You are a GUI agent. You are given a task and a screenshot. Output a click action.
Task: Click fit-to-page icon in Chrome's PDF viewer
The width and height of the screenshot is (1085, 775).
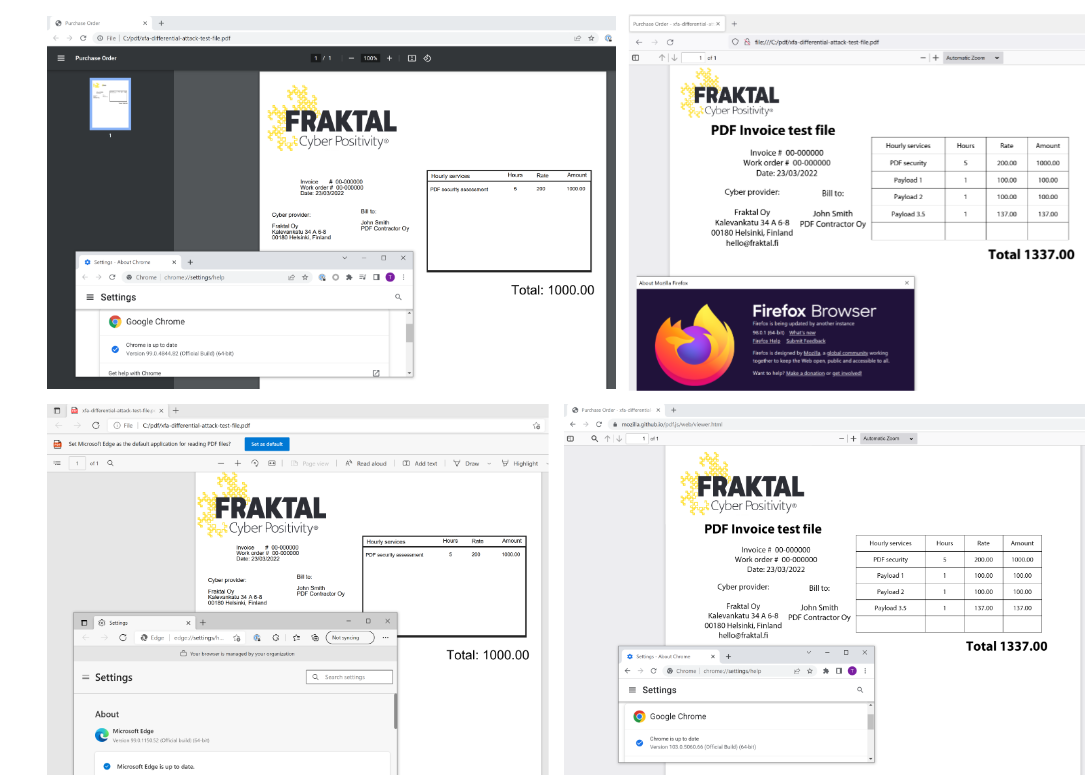pyautogui.click(x=411, y=58)
